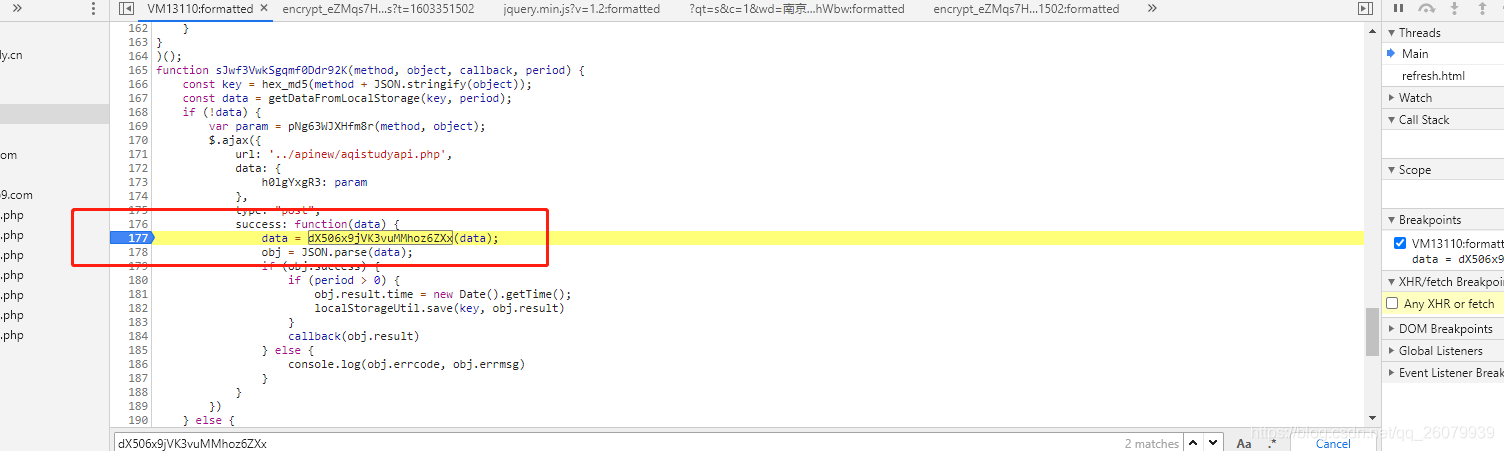Step into next function call
The height and width of the screenshot is (451, 1504).
(x=1454, y=9)
